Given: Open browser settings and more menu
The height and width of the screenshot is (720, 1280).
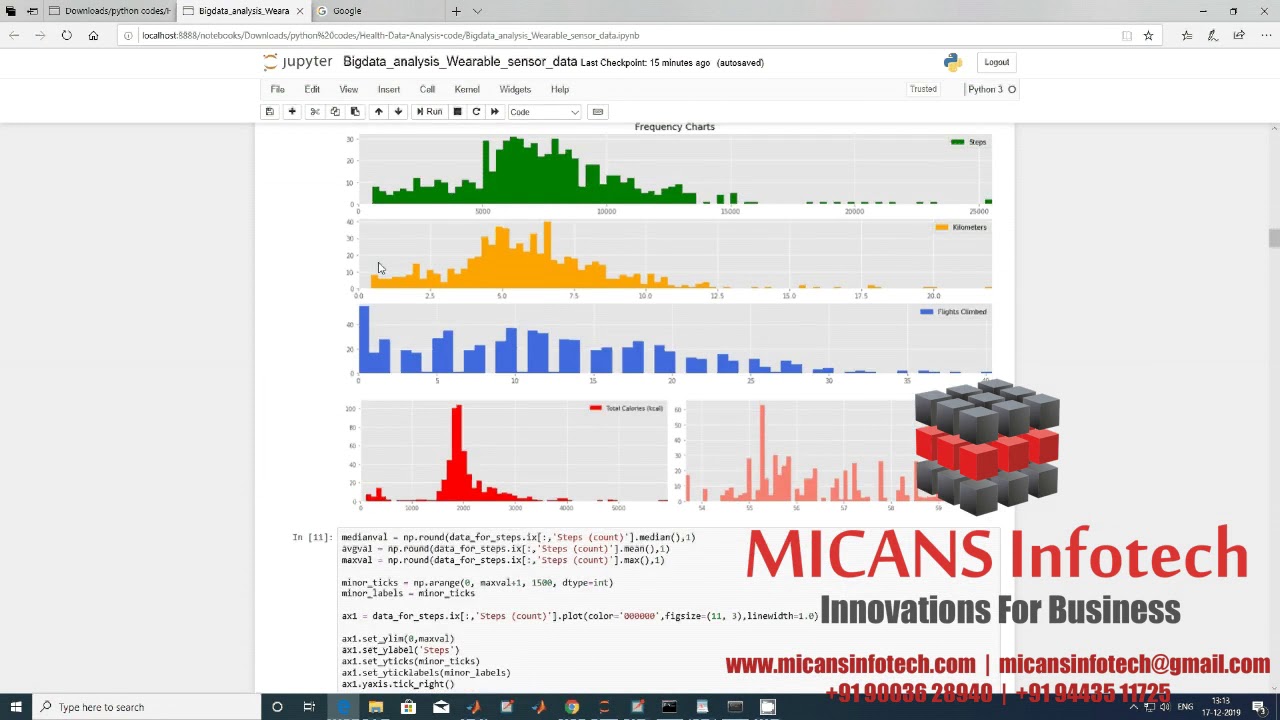Looking at the screenshot, I should pyautogui.click(x=1265, y=35).
